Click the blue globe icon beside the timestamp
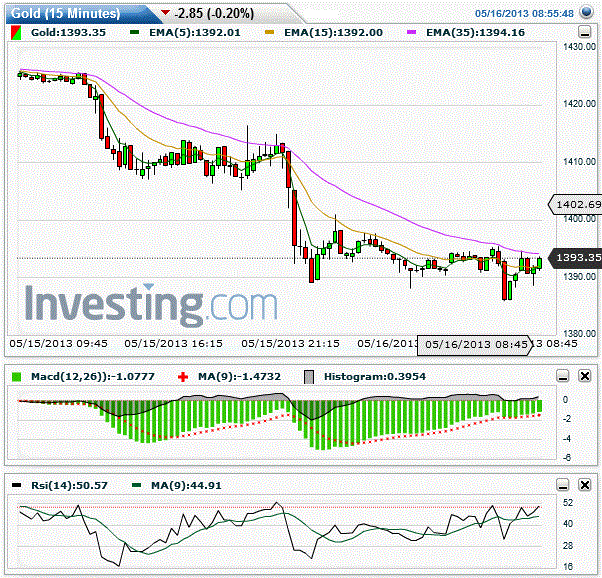 pyautogui.click(x=587, y=12)
